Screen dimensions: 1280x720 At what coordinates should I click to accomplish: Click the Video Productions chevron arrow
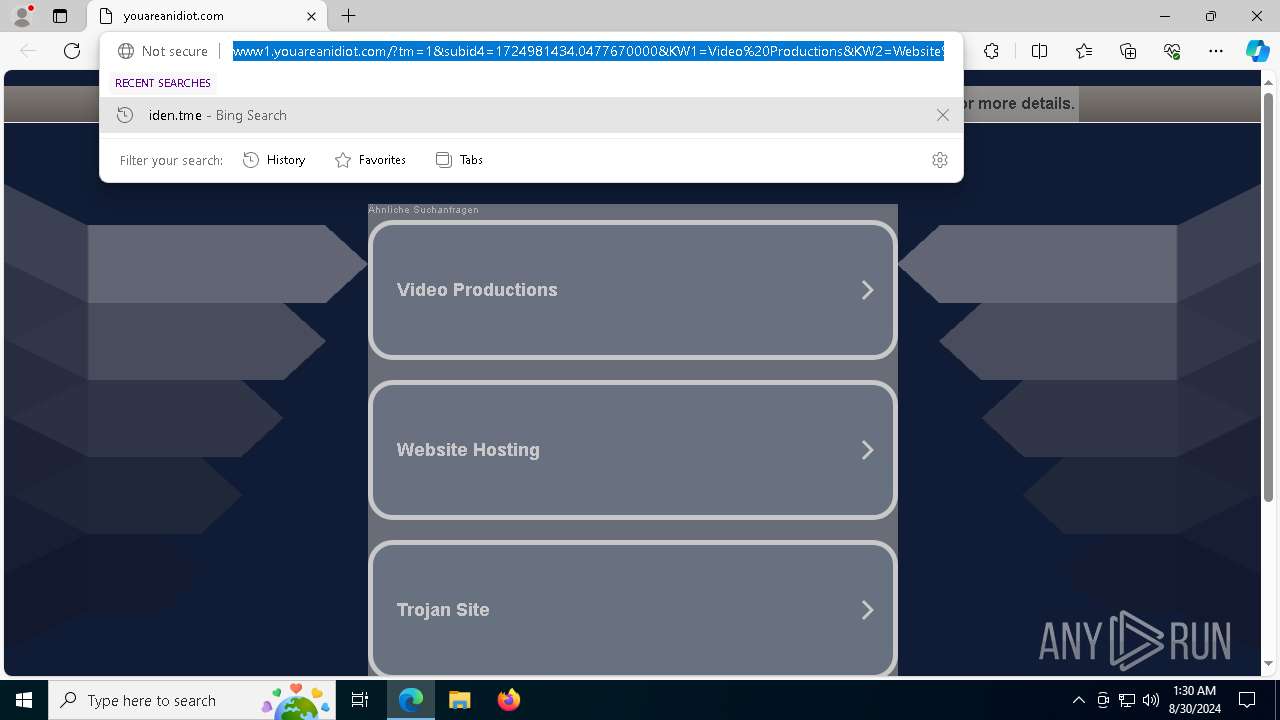coord(867,290)
